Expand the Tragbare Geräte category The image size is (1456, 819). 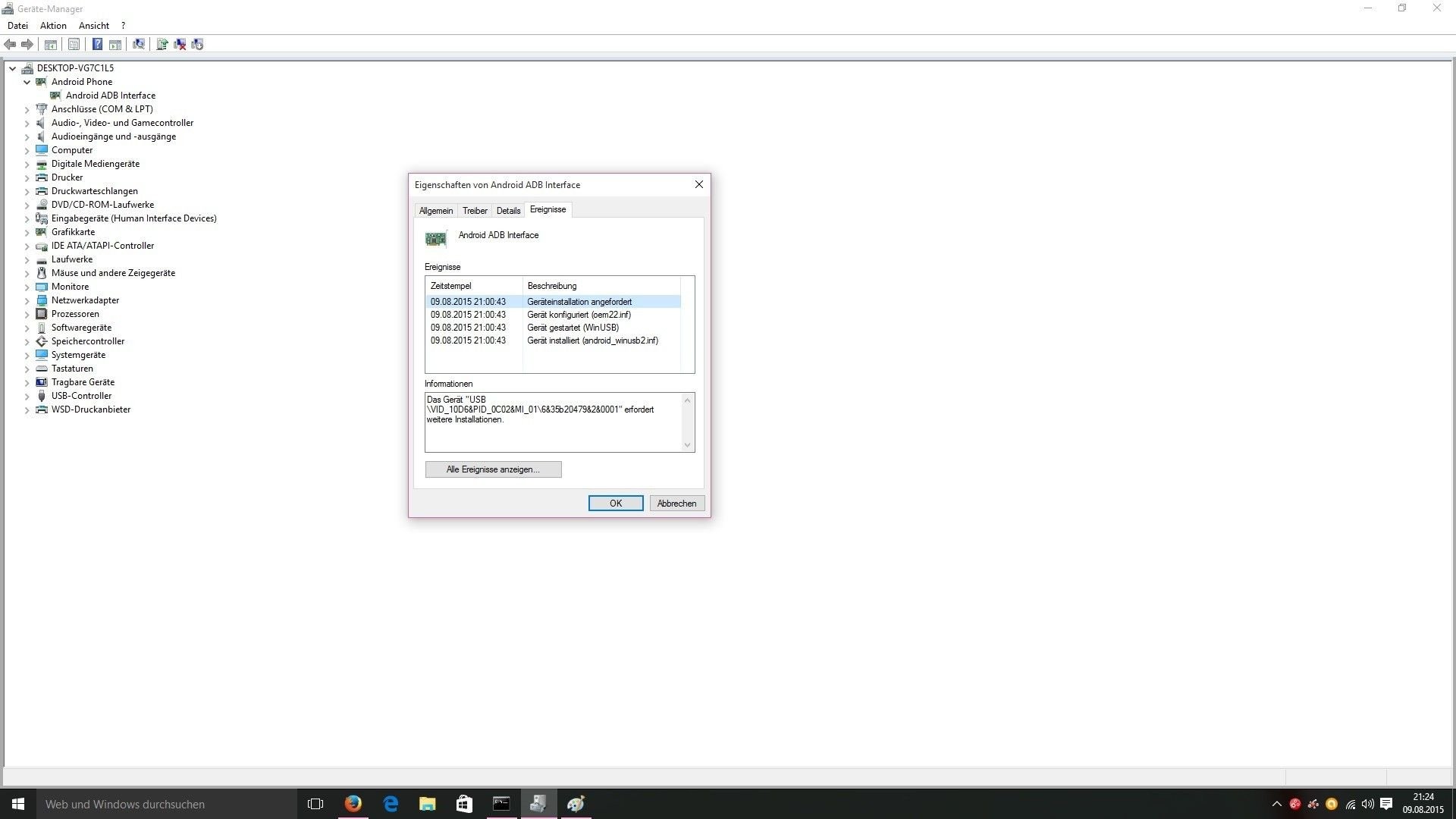point(27,382)
